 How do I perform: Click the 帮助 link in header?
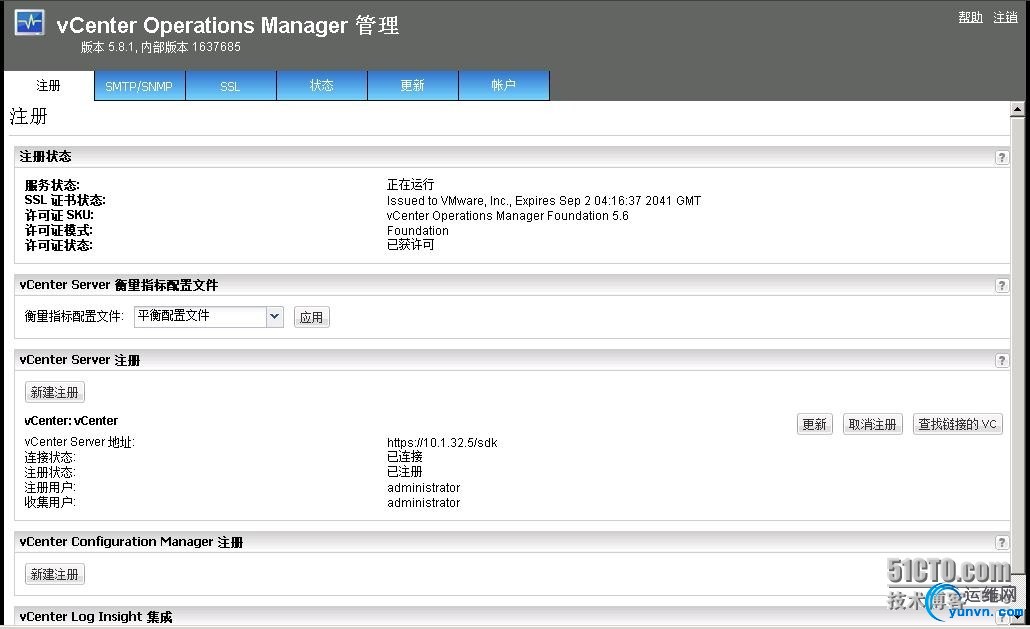(x=970, y=17)
